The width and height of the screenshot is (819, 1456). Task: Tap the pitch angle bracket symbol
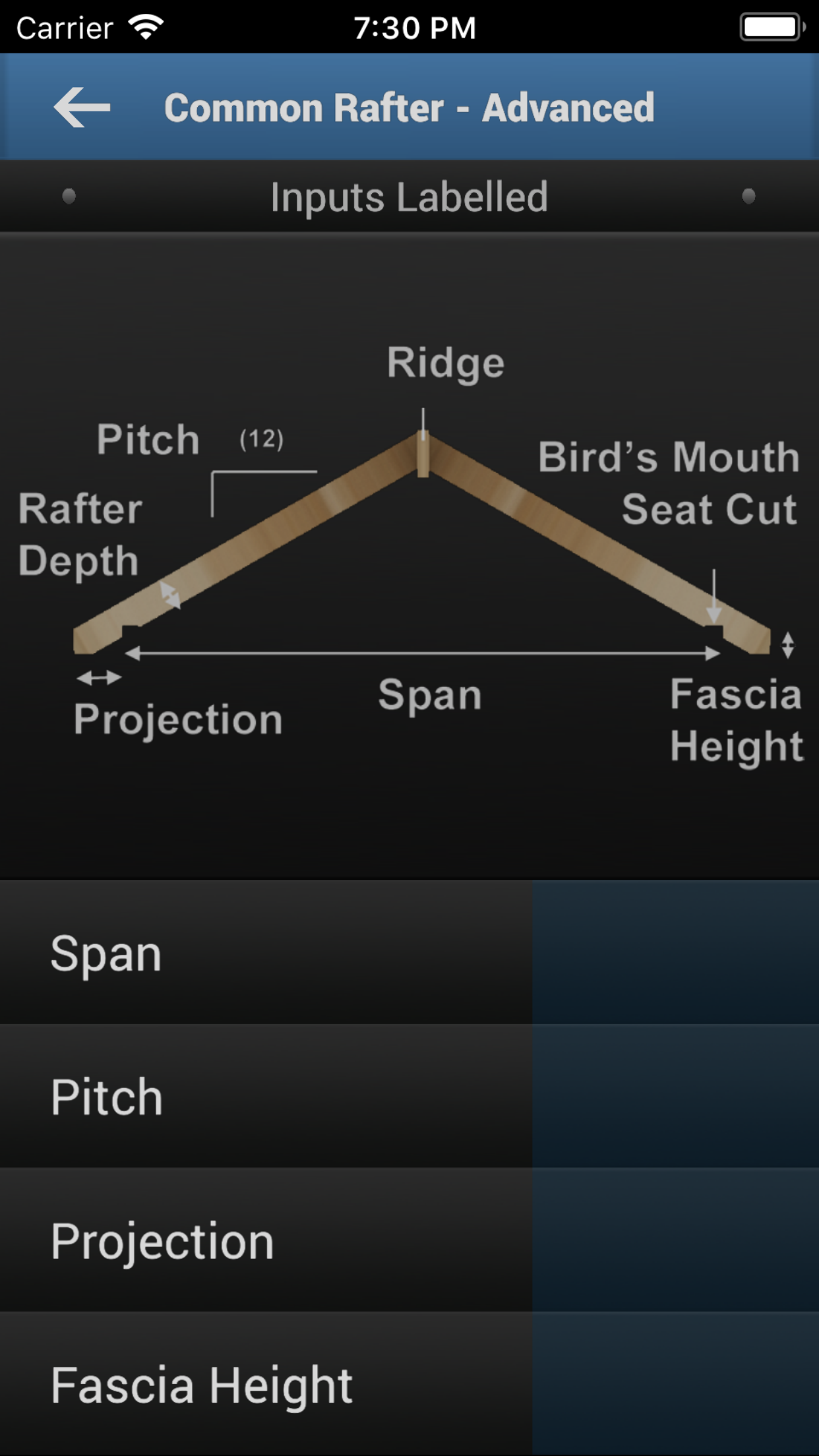coord(262,492)
